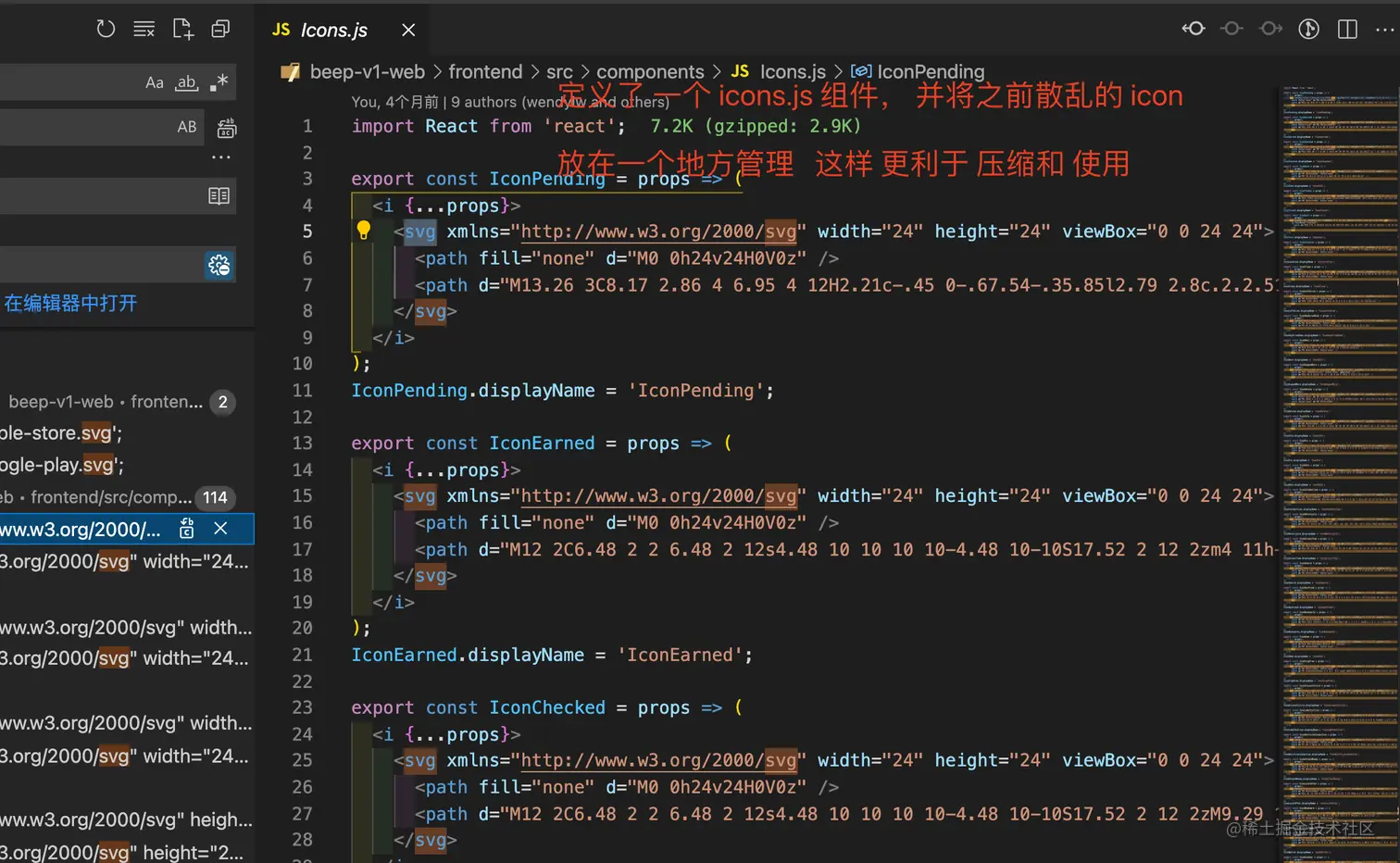The image size is (1400, 863).
Task: Open the frontend breadcrumb dropdown
Action: tap(485, 71)
